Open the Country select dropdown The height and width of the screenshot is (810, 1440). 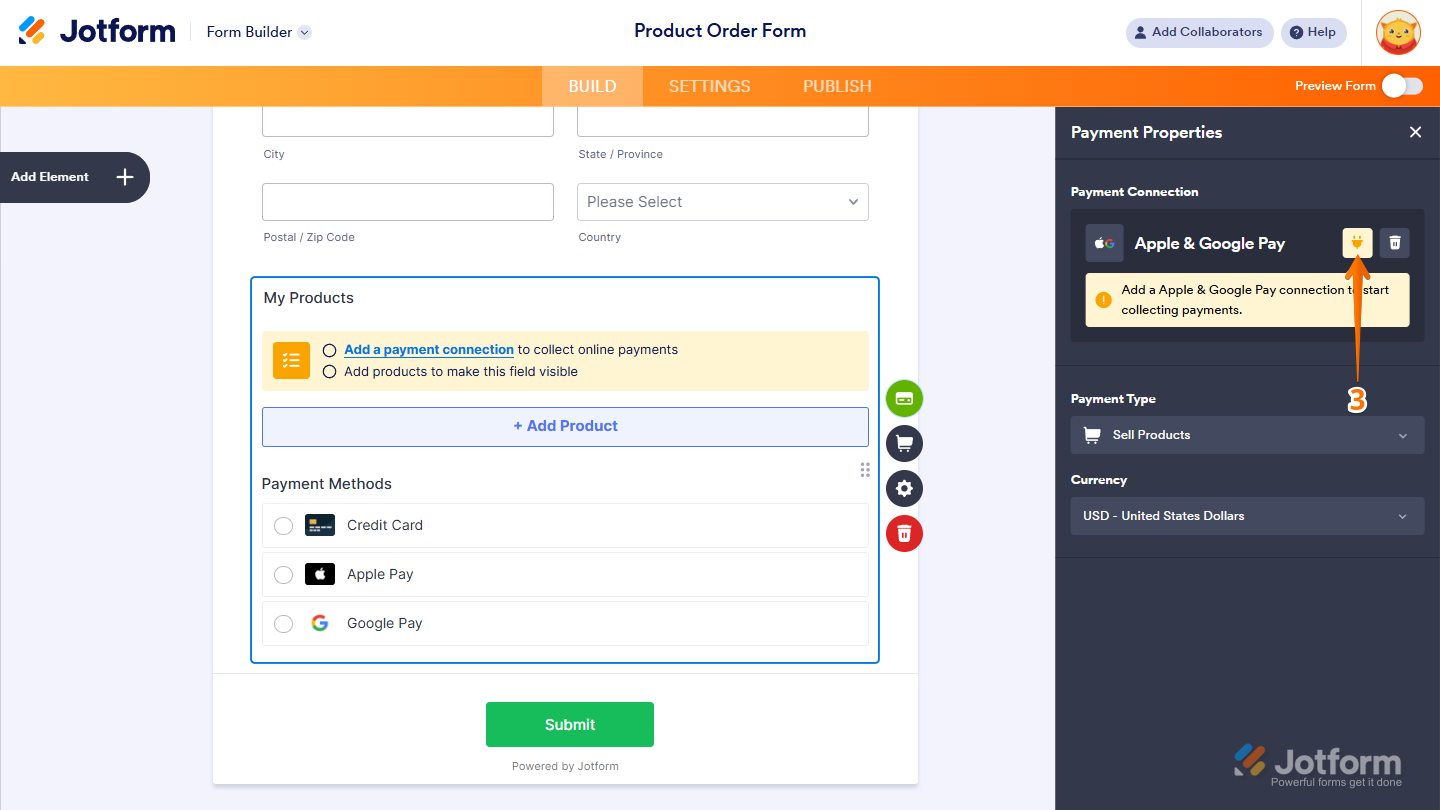pyautogui.click(x=722, y=202)
